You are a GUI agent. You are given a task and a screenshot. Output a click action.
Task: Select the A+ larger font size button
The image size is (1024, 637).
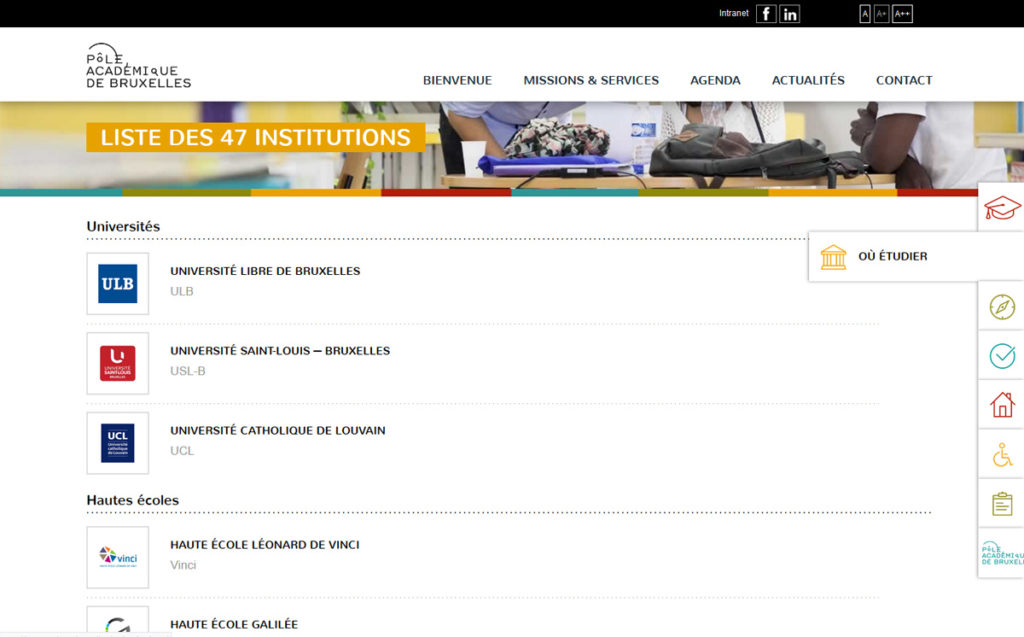tap(882, 14)
